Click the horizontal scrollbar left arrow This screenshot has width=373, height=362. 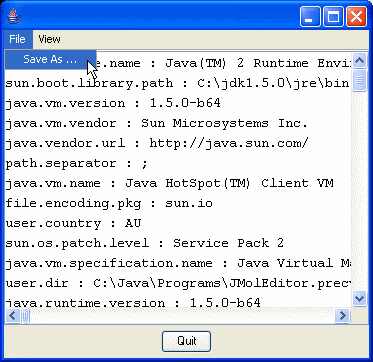(x=13, y=315)
